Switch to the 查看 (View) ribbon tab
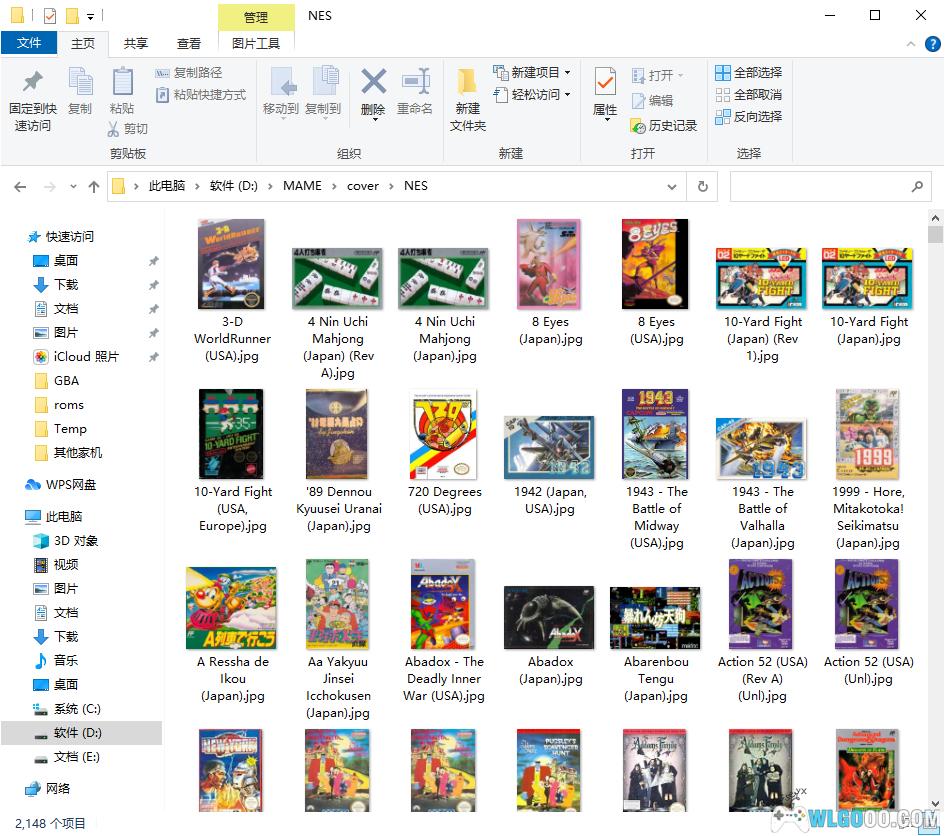Image resolution: width=945 pixels, height=836 pixels. (x=189, y=44)
